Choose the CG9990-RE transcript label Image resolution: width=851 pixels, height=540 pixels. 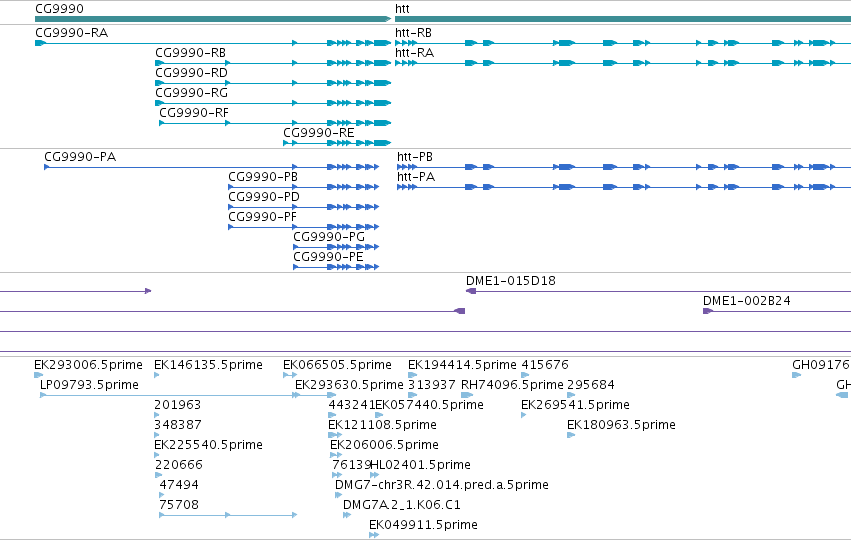point(319,133)
